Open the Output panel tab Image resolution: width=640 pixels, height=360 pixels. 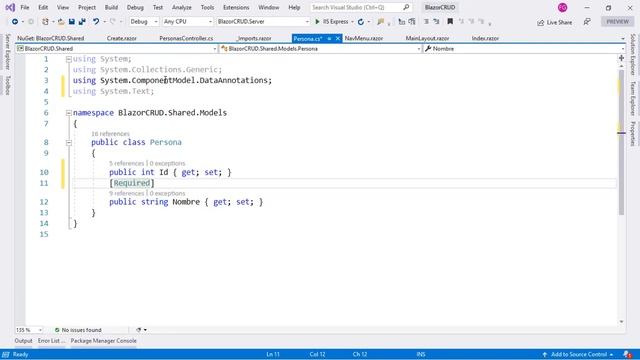click(23, 341)
